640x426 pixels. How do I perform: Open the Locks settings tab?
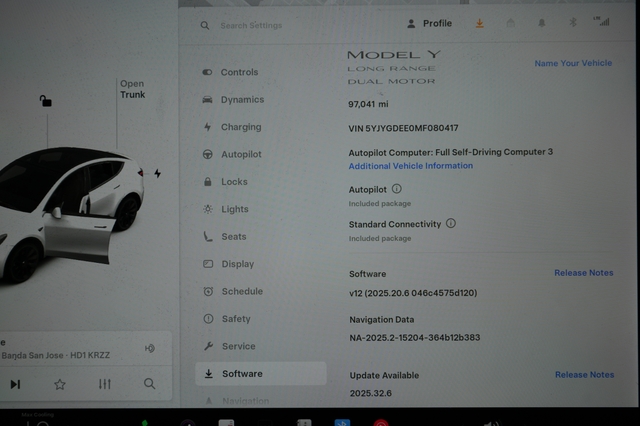click(x=225, y=182)
